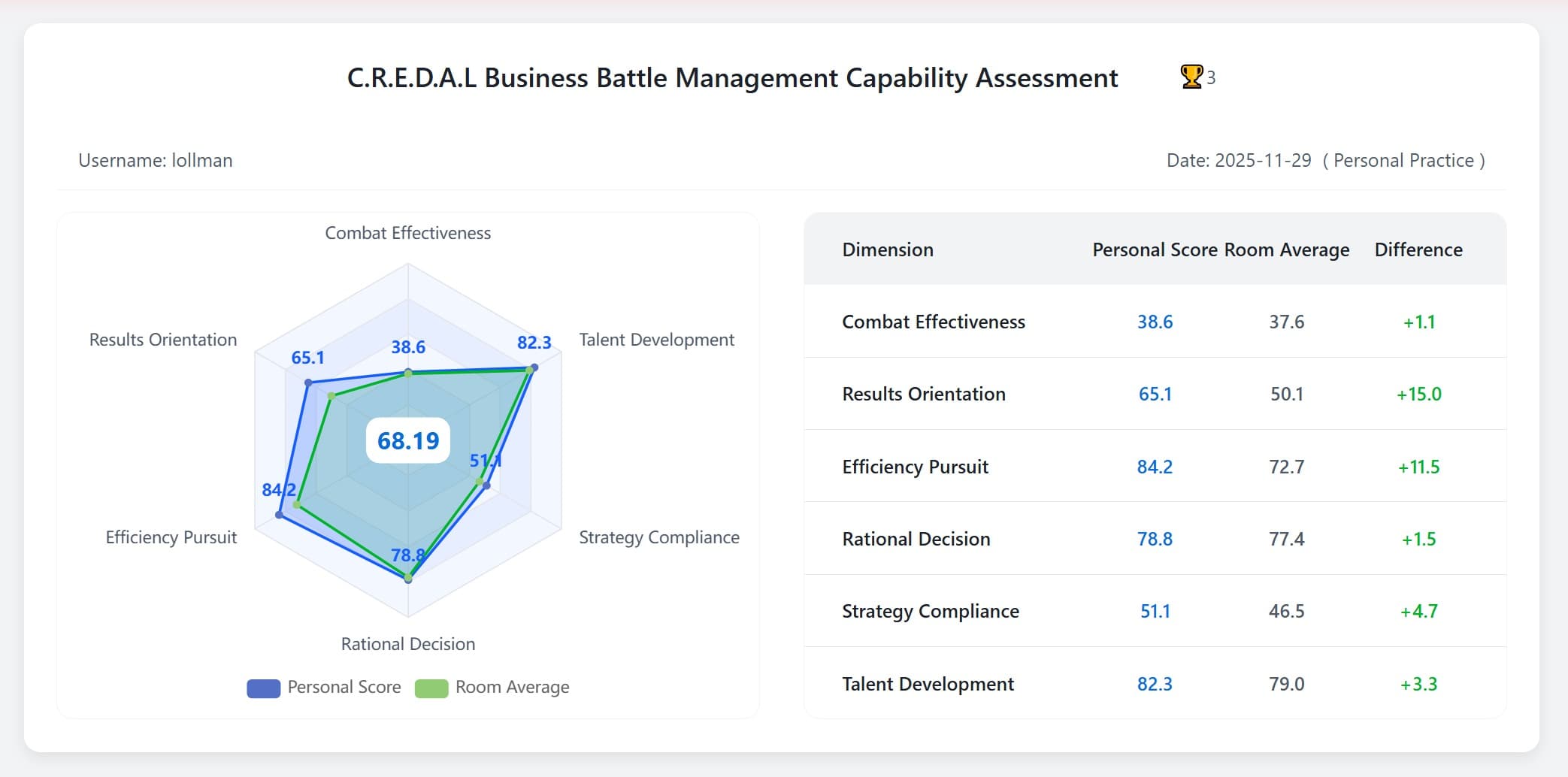Click the +15.0 Results Orientation difference value
The height and width of the screenshot is (777, 1568).
(x=1418, y=394)
